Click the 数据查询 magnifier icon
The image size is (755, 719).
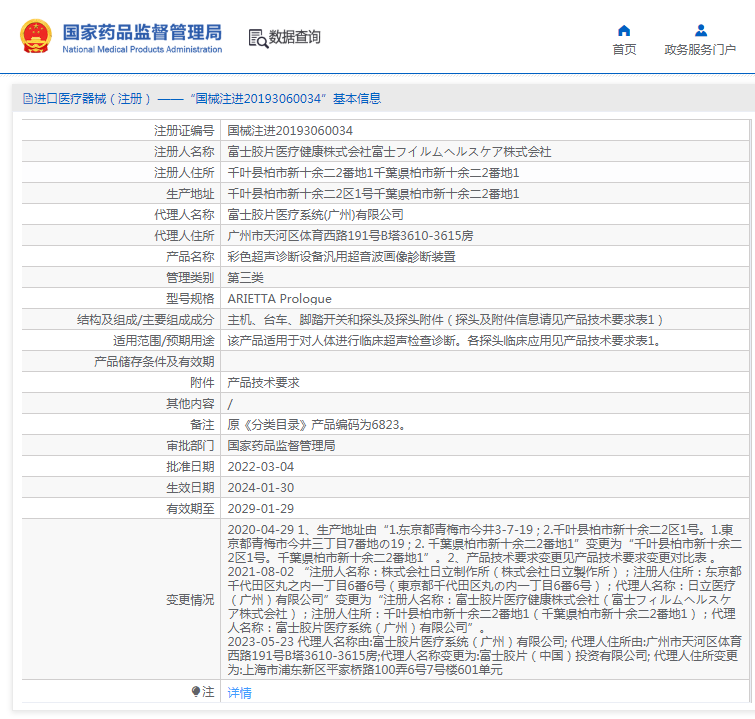click(258, 38)
